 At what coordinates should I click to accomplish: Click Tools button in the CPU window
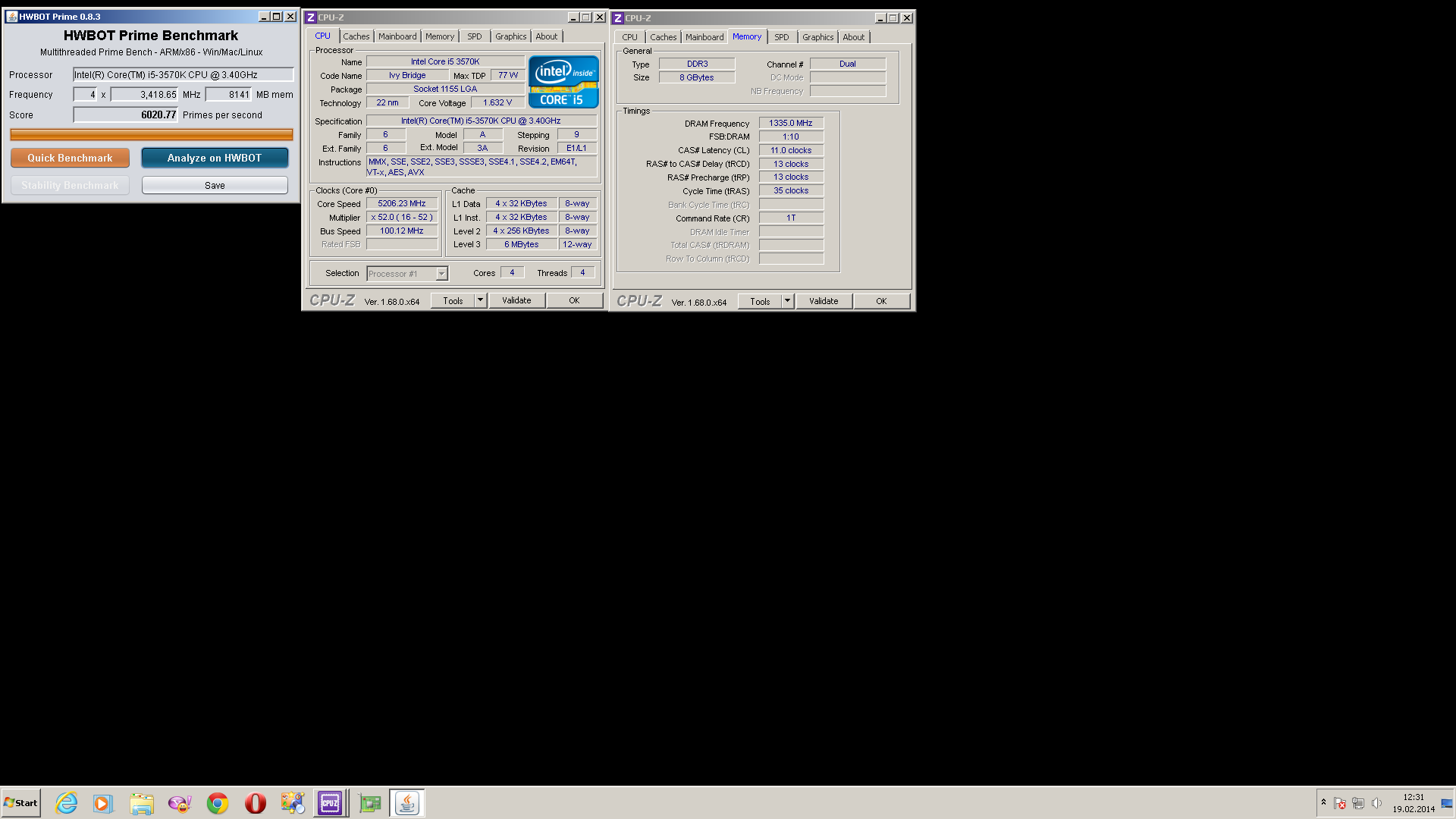pyautogui.click(x=453, y=300)
